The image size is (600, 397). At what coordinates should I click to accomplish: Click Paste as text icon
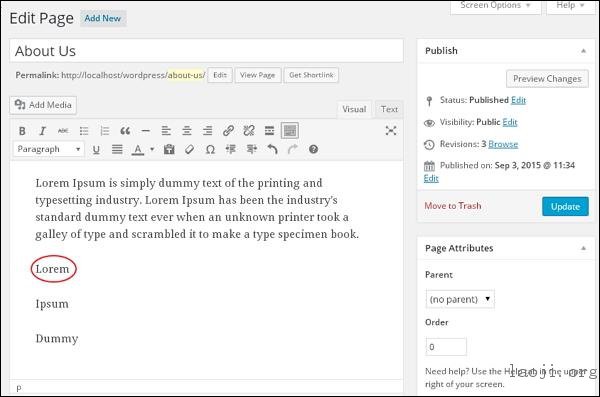pos(169,149)
